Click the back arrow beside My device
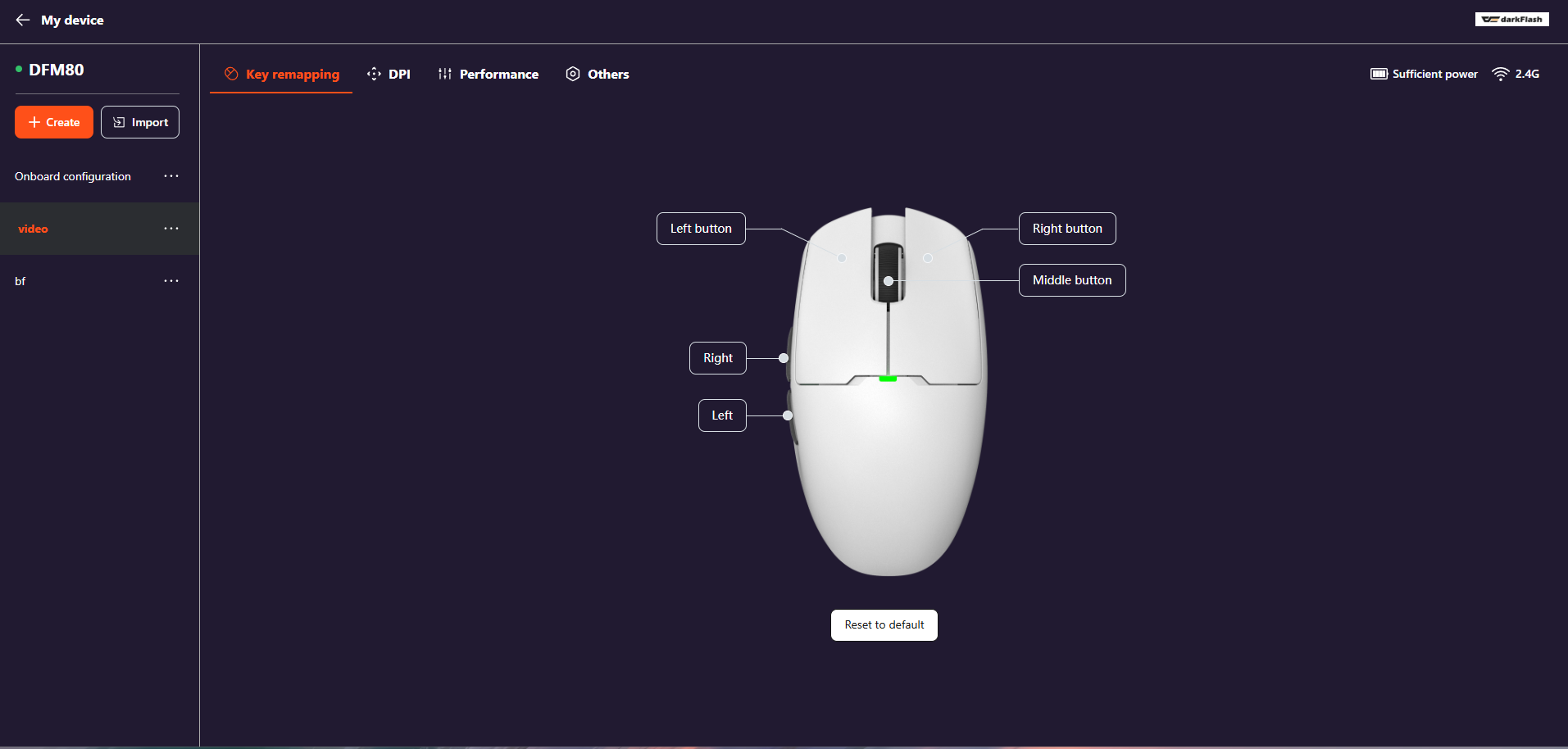Viewport: 1568px width, 749px height. [23, 20]
